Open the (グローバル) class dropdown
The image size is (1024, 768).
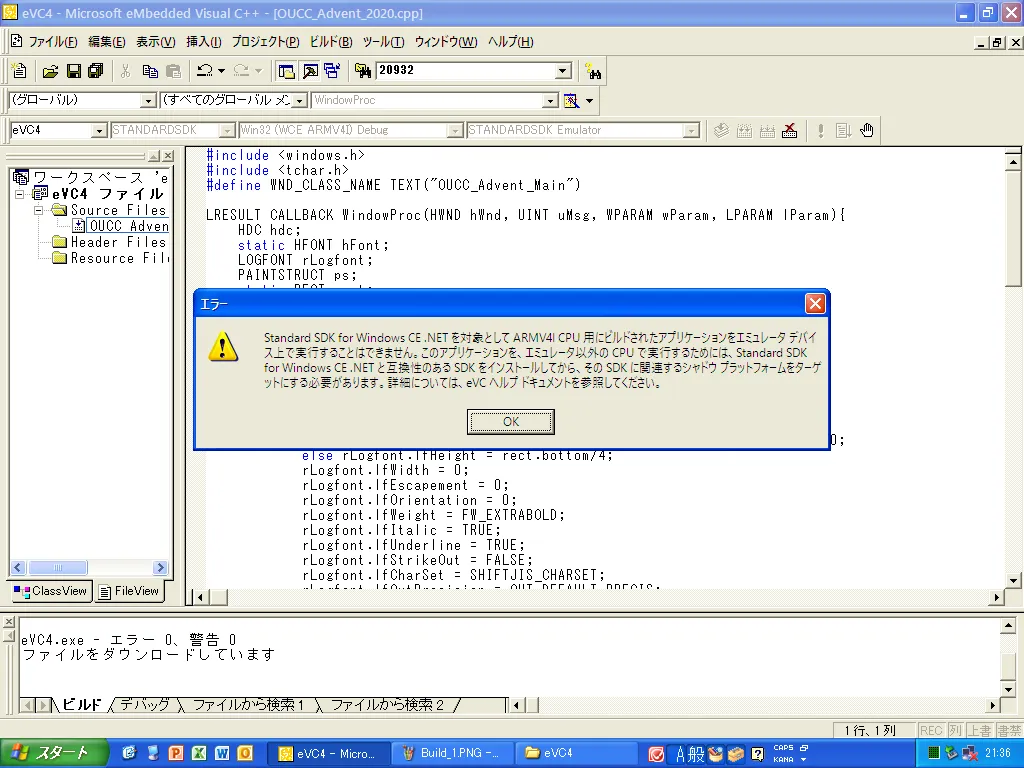[x=148, y=101]
